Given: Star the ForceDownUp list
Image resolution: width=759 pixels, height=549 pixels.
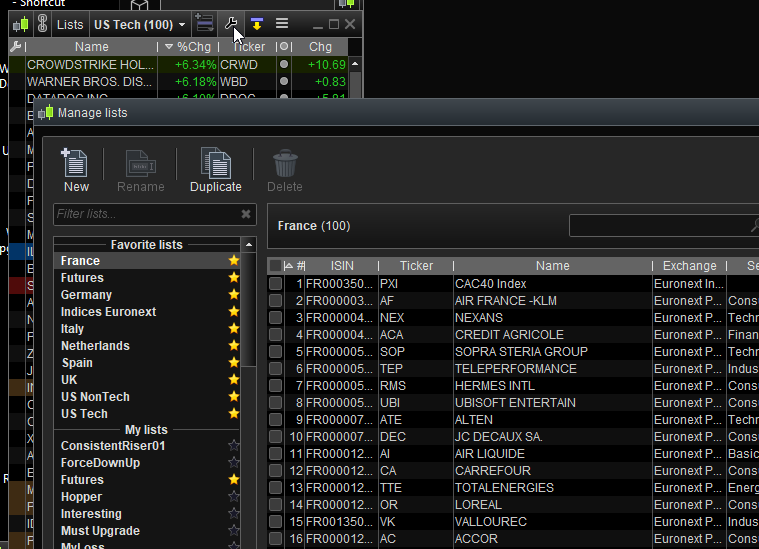Looking at the screenshot, I should point(234,462).
